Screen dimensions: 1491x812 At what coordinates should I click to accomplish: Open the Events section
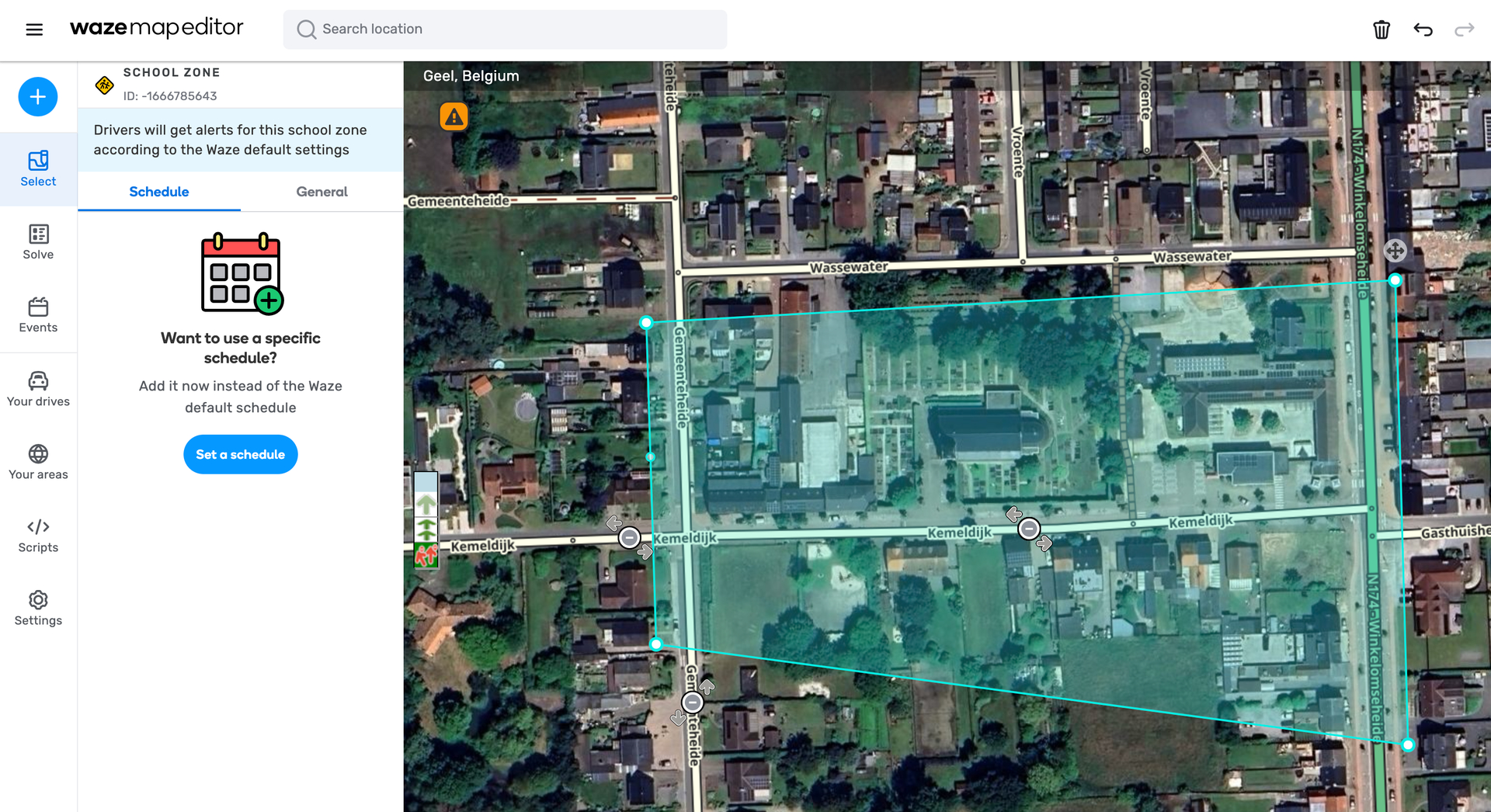point(38,315)
